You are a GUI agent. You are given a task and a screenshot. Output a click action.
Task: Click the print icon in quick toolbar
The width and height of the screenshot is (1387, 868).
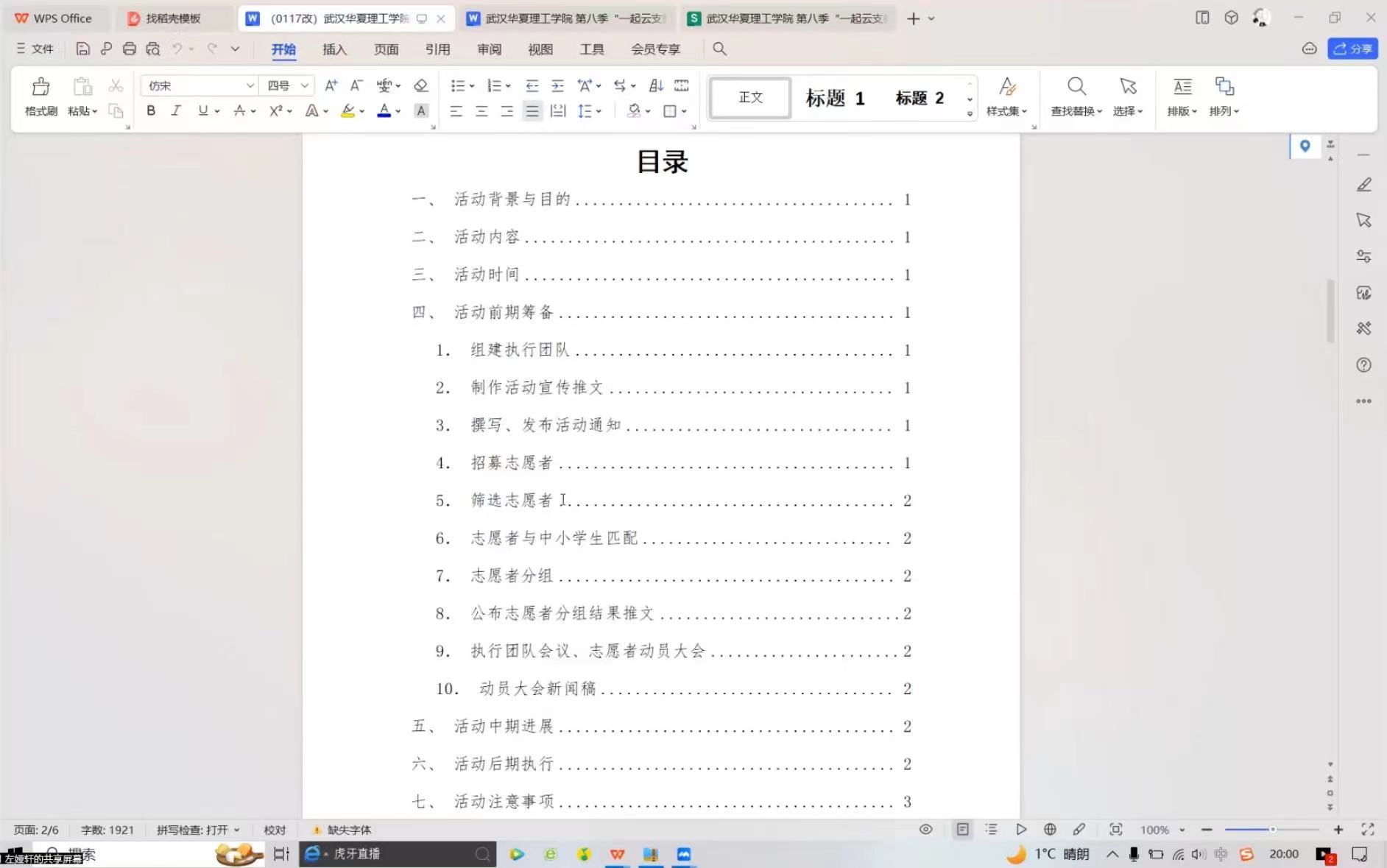point(130,49)
